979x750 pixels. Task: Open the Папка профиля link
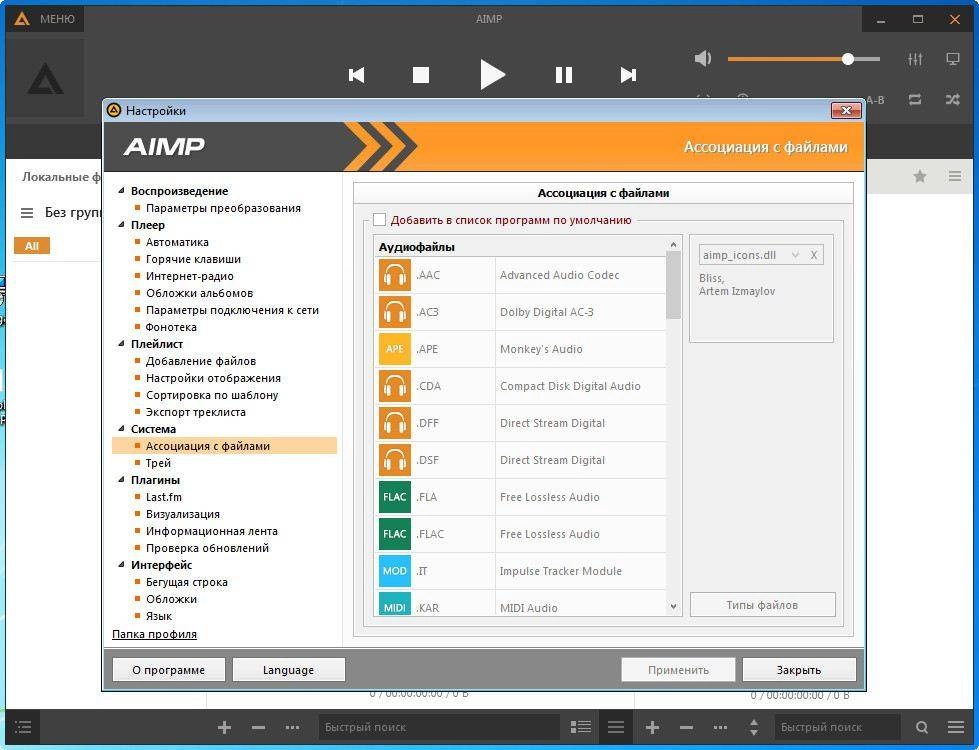[154, 634]
